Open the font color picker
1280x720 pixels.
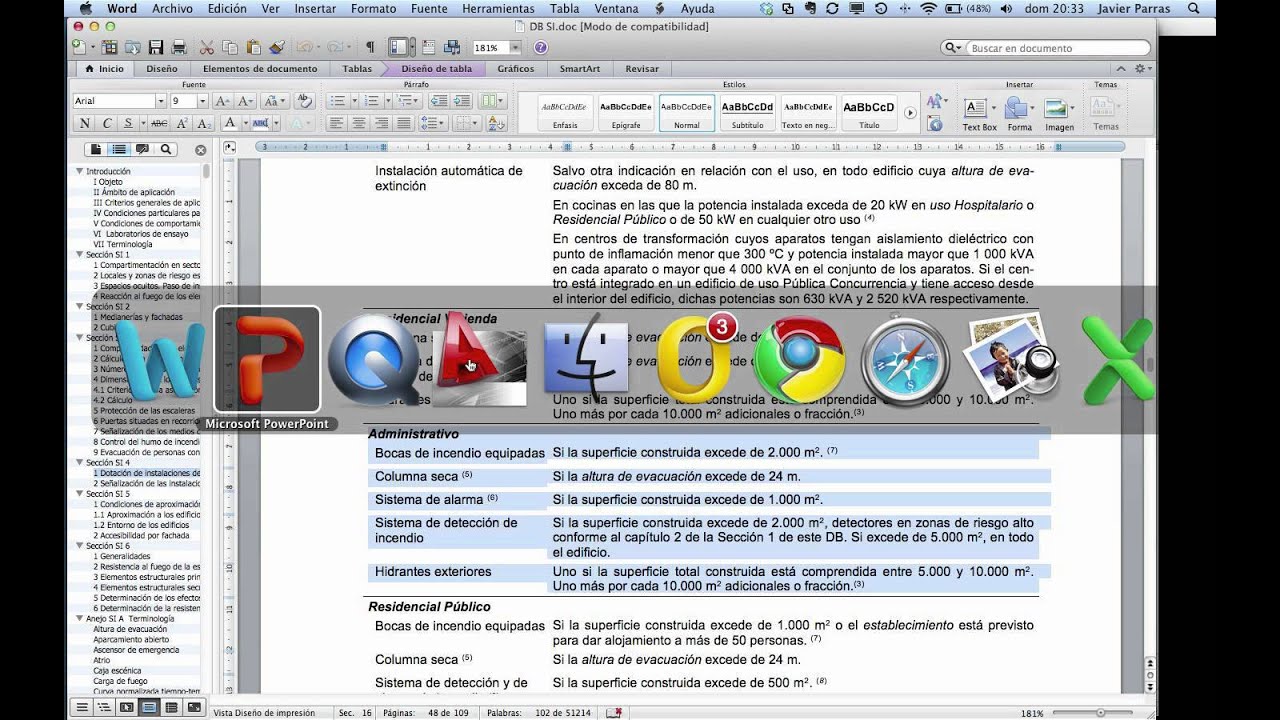[233, 123]
